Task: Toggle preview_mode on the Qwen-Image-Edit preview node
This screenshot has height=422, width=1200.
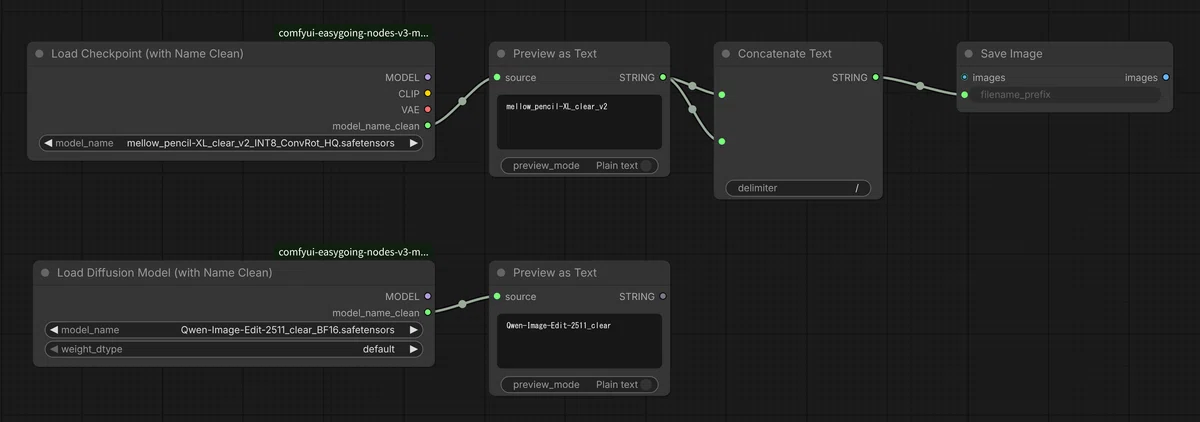Action: click(x=580, y=384)
